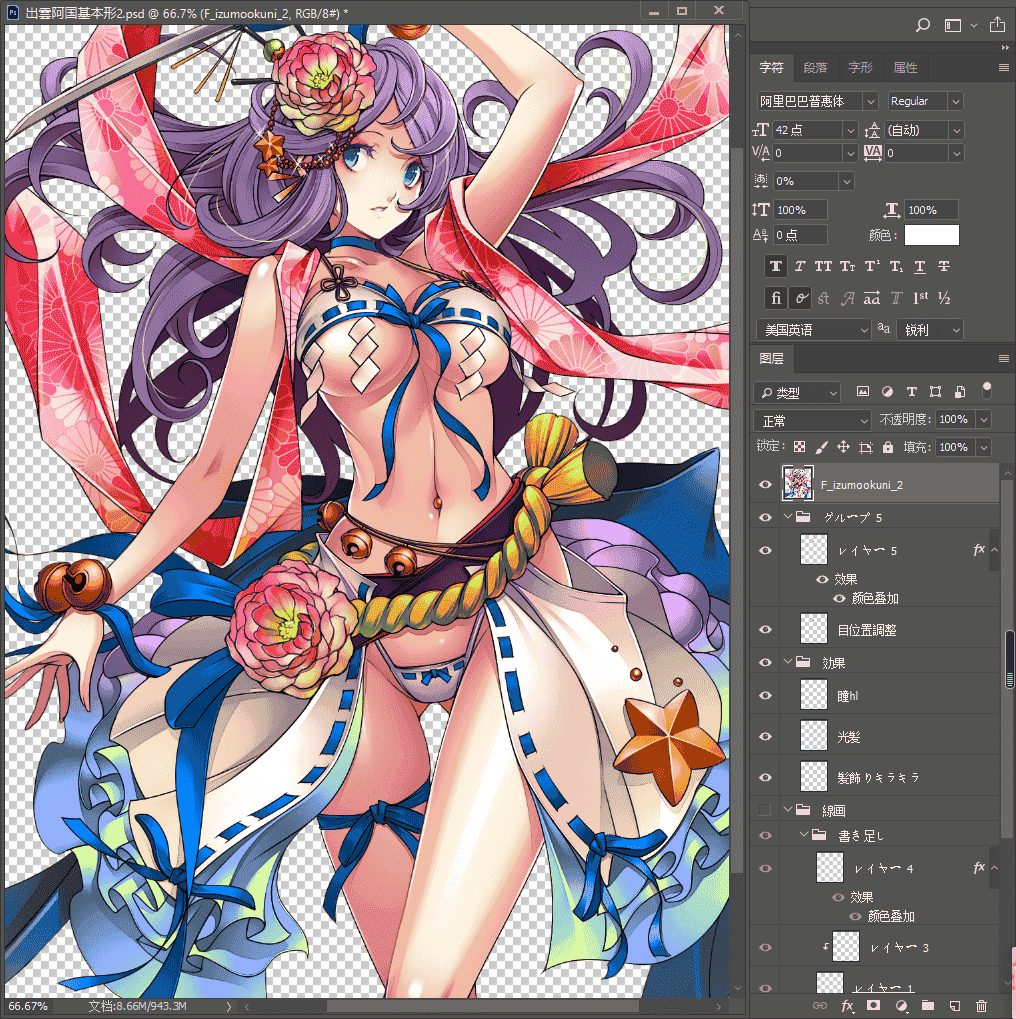The height and width of the screenshot is (1019, 1016).
Task: Click the text color swatch
Action: click(x=931, y=235)
